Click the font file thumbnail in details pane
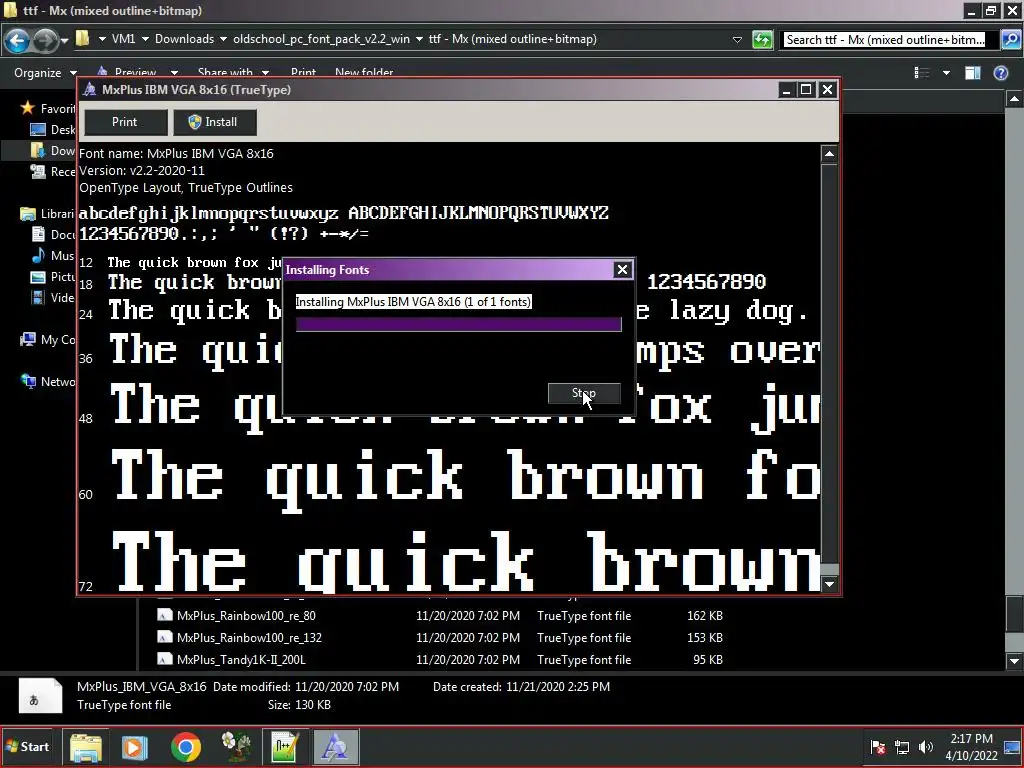 [40, 696]
